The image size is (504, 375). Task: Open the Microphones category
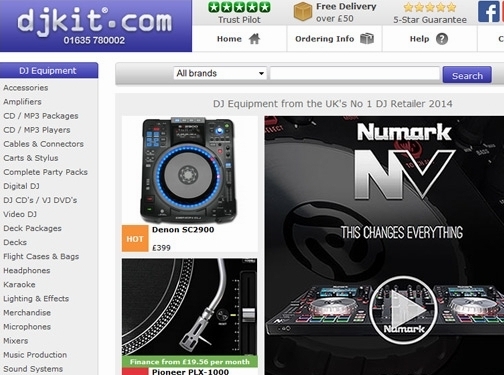(x=27, y=327)
